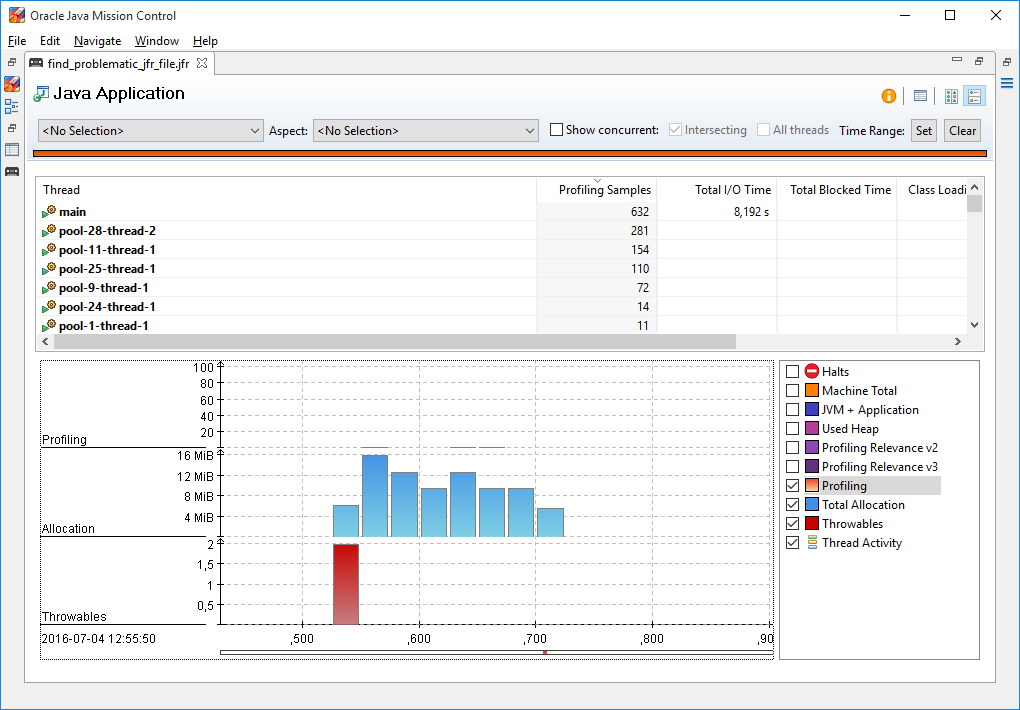Click the Total Allocation blue color swatch

pyautogui.click(x=811, y=505)
